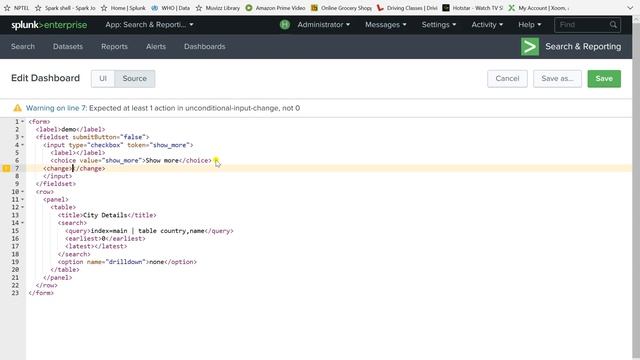The image size is (640, 360).
Task: Click the green Administrator avatar icon
Action: click(284, 25)
